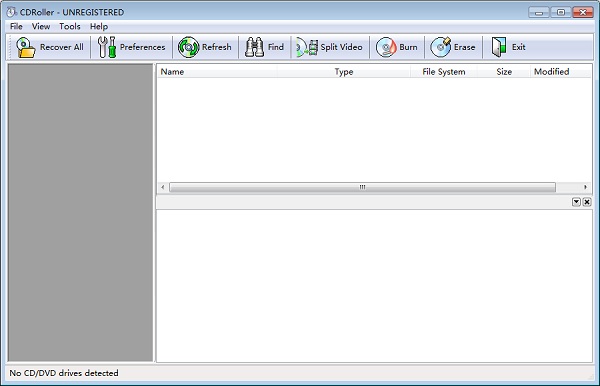600x386 pixels.
Task: Click the horizontal scrollbar thumb
Action: pos(362,187)
